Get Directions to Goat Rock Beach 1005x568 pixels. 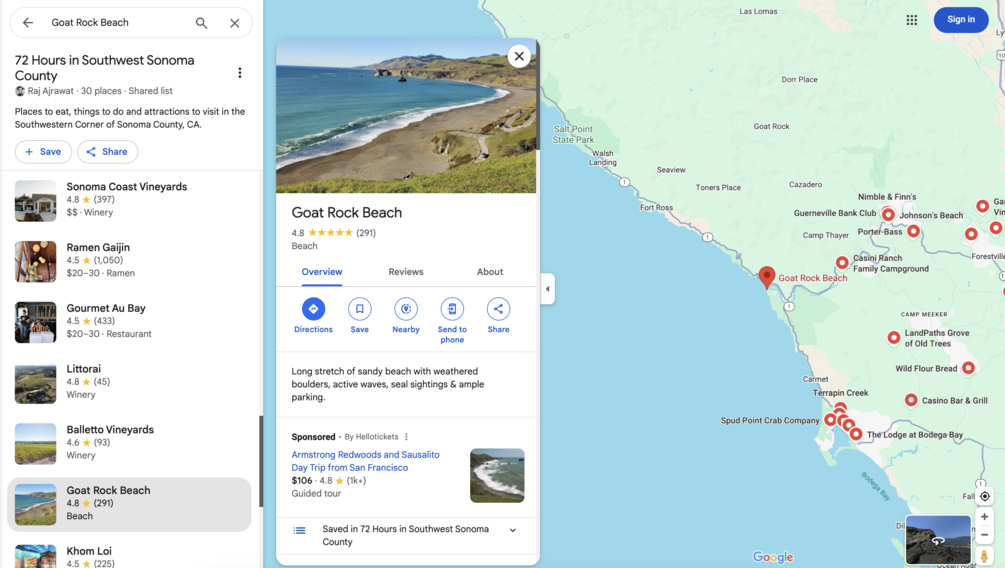(x=313, y=309)
